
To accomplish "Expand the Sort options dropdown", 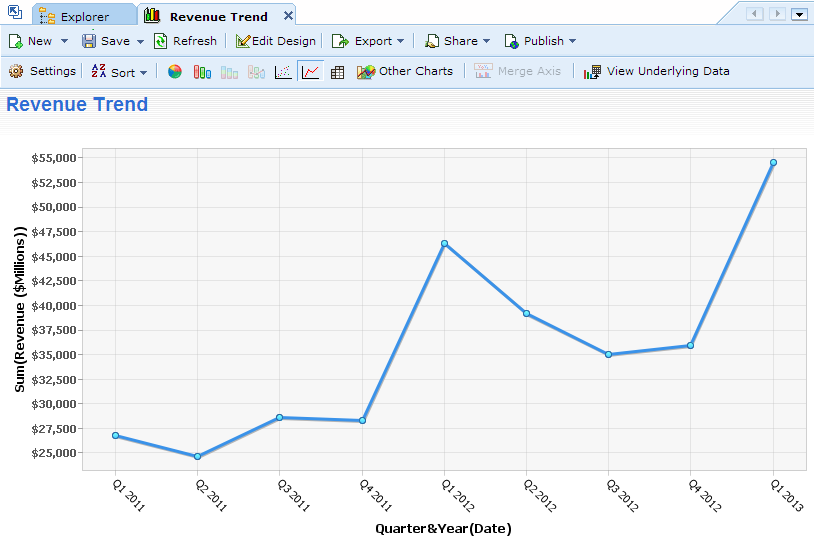I will [143, 72].
